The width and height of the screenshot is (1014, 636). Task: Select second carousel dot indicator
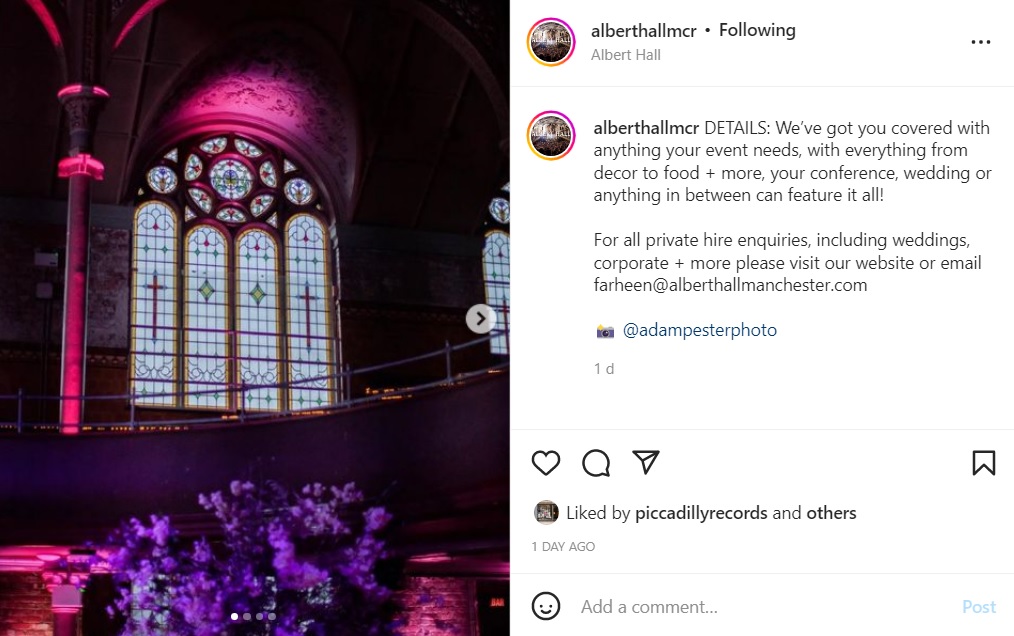pos(247,617)
